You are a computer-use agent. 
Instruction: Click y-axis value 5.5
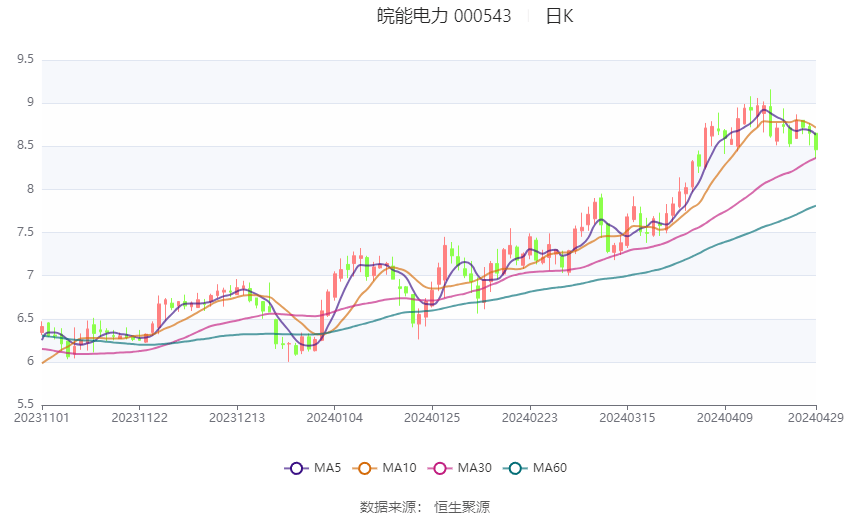coord(25,404)
